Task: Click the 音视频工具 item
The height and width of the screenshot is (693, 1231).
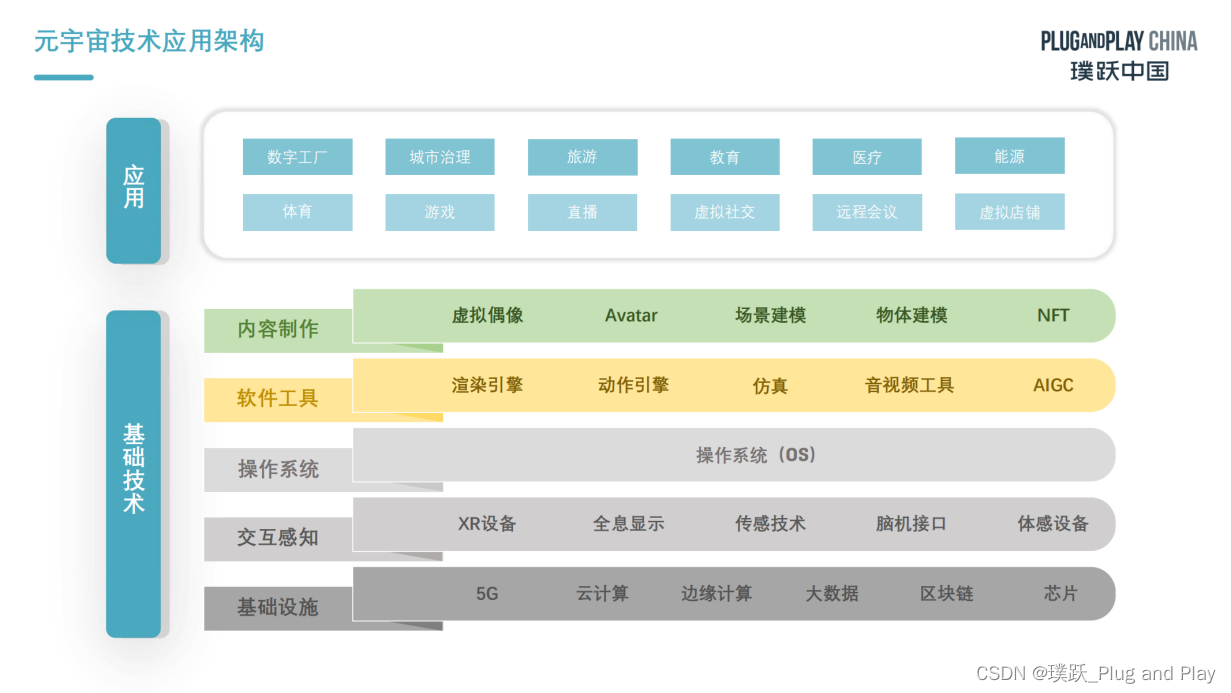Action: [910, 385]
